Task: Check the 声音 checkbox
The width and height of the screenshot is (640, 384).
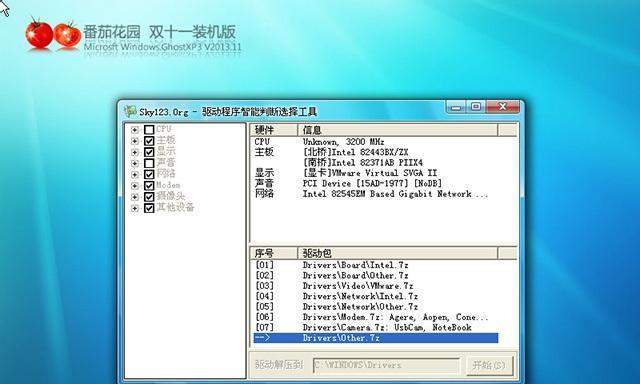Action: point(149,163)
